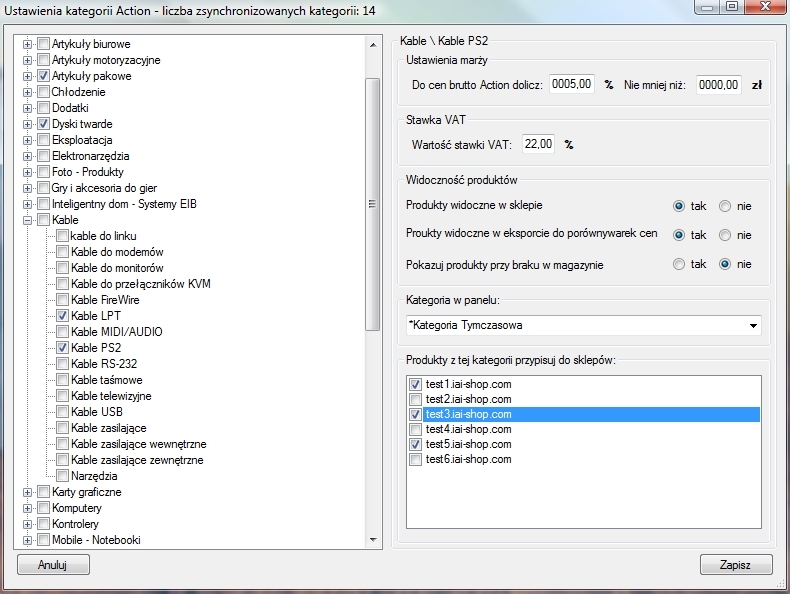The height and width of the screenshot is (594, 790).
Task: Select tak for Produkty widoczne w sklepie
Action: 679,206
